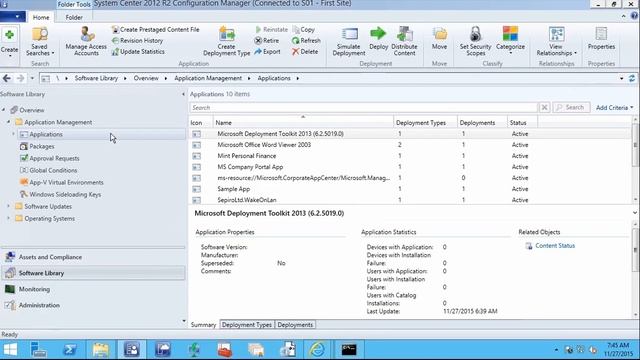Viewport: 640px width, 360px height.
Task: Select the Sample App row
Action: [410, 189]
